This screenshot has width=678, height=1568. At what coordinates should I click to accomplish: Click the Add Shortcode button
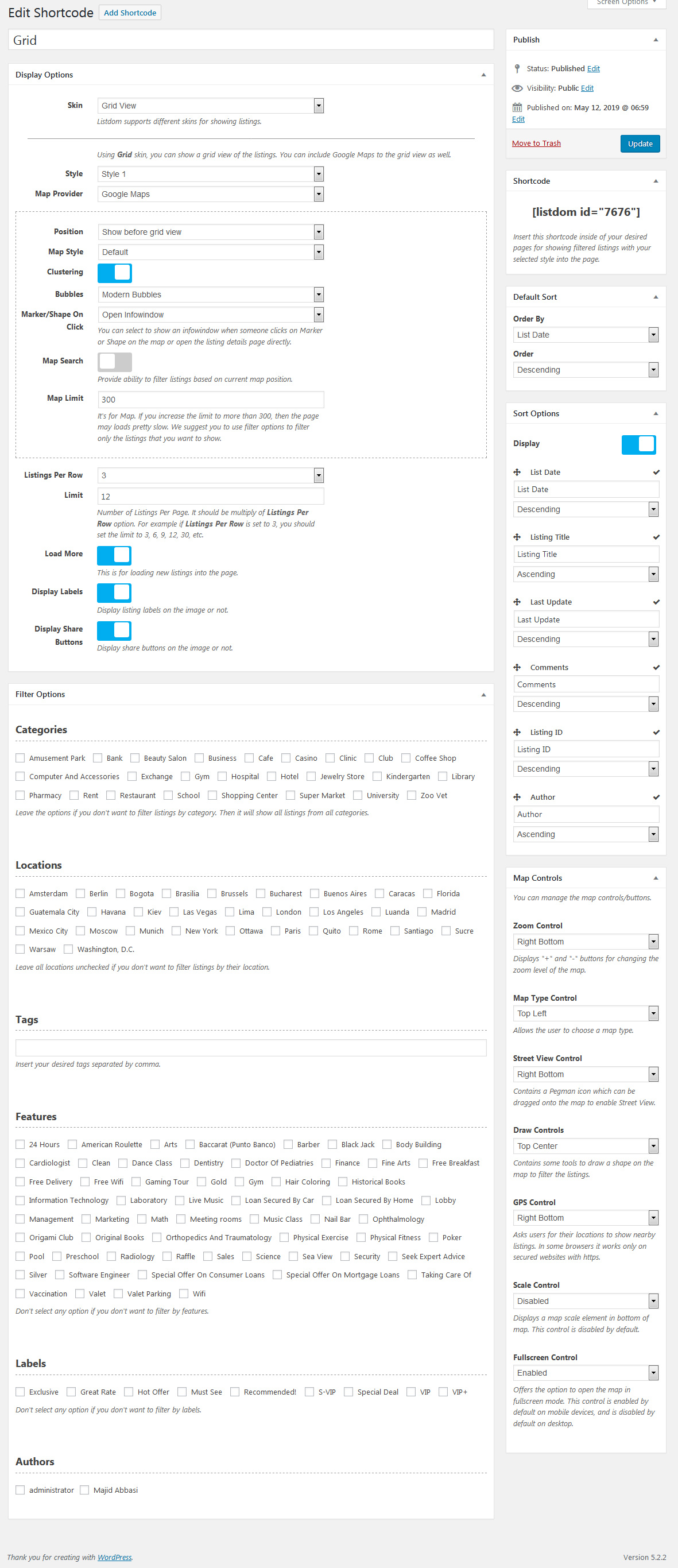click(x=130, y=13)
